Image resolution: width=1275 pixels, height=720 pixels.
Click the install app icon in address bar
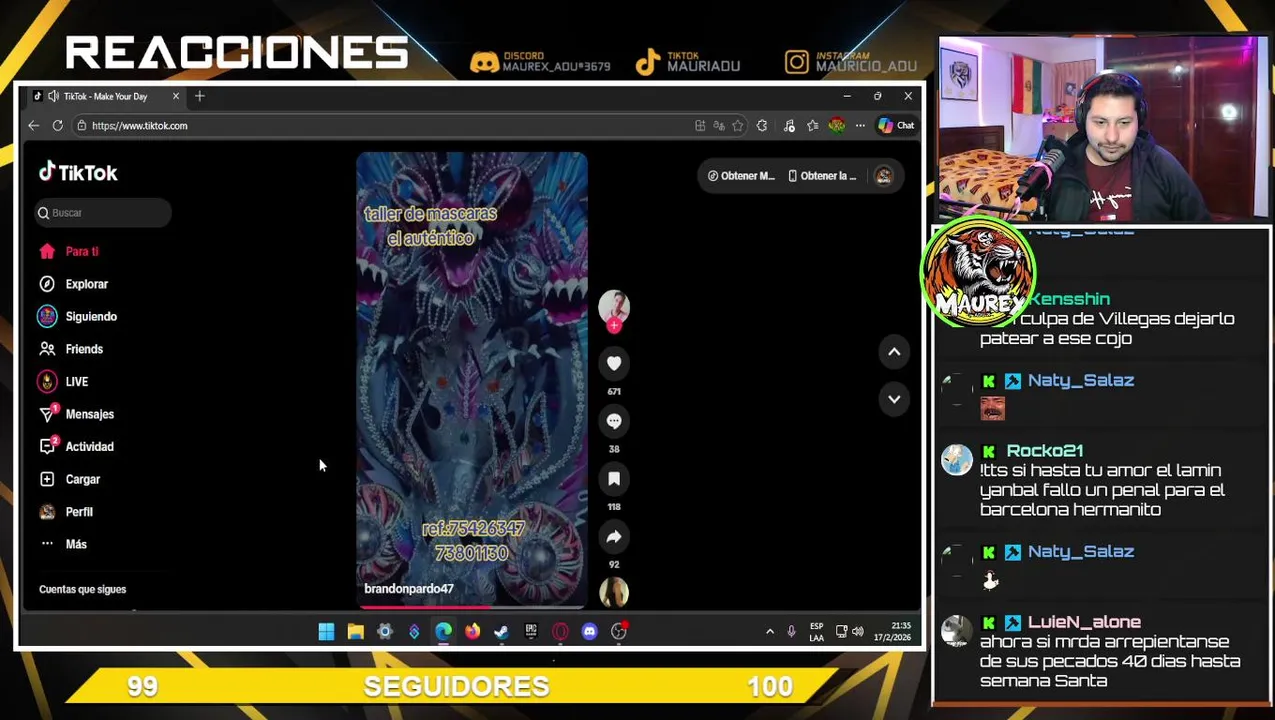700,126
